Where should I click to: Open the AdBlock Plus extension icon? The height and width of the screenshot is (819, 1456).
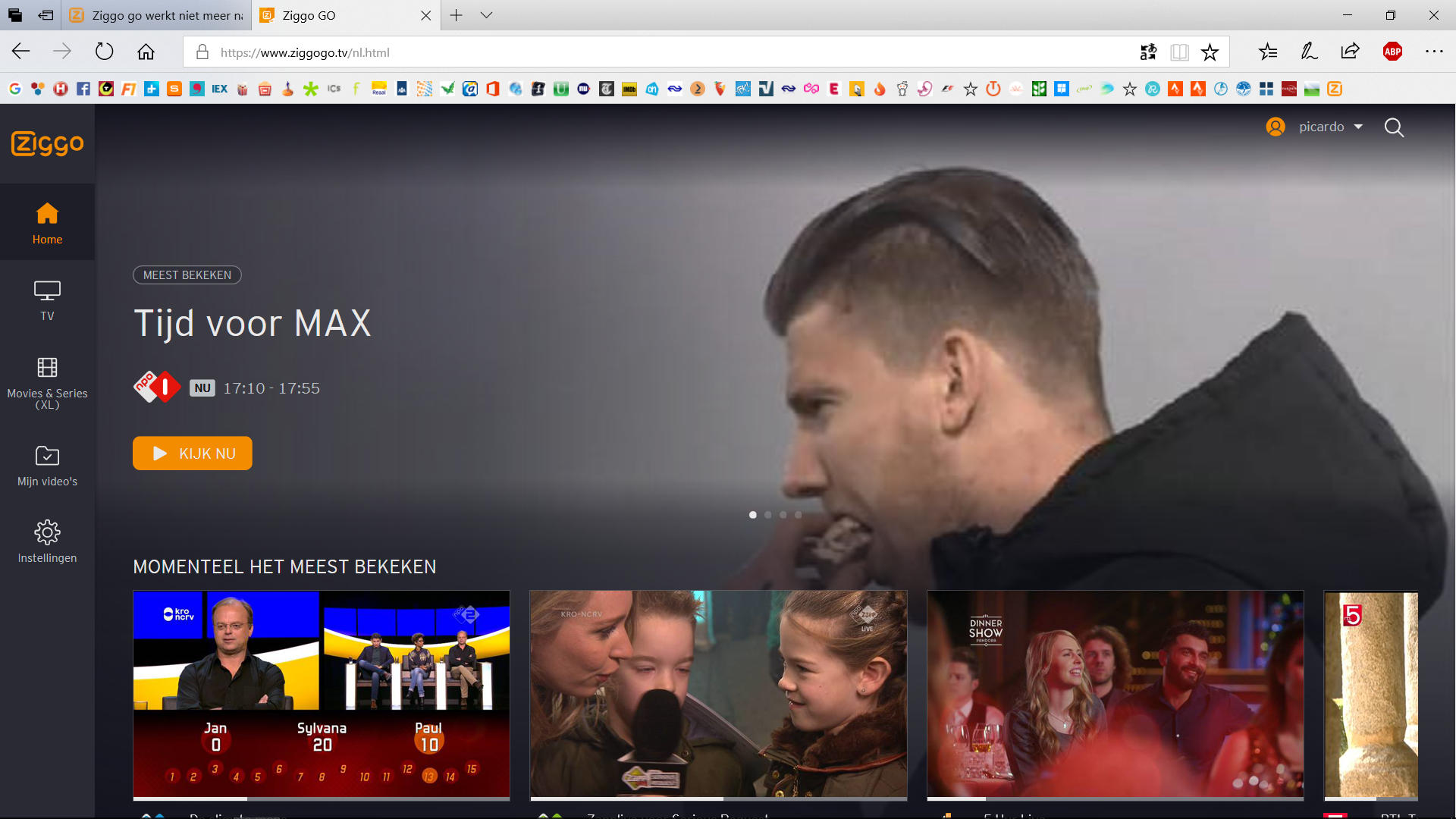[1392, 52]
